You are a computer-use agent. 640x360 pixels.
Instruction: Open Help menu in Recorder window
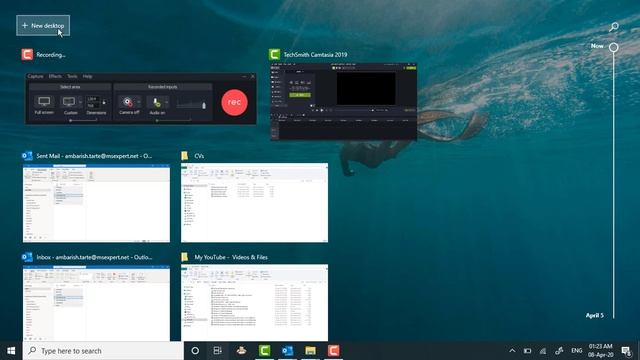click(x=87, y=76)
